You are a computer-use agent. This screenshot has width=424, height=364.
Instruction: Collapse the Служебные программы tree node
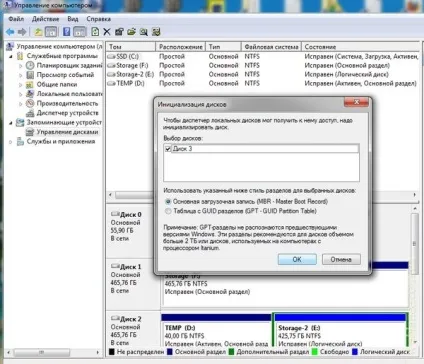(x=11, y=56)
